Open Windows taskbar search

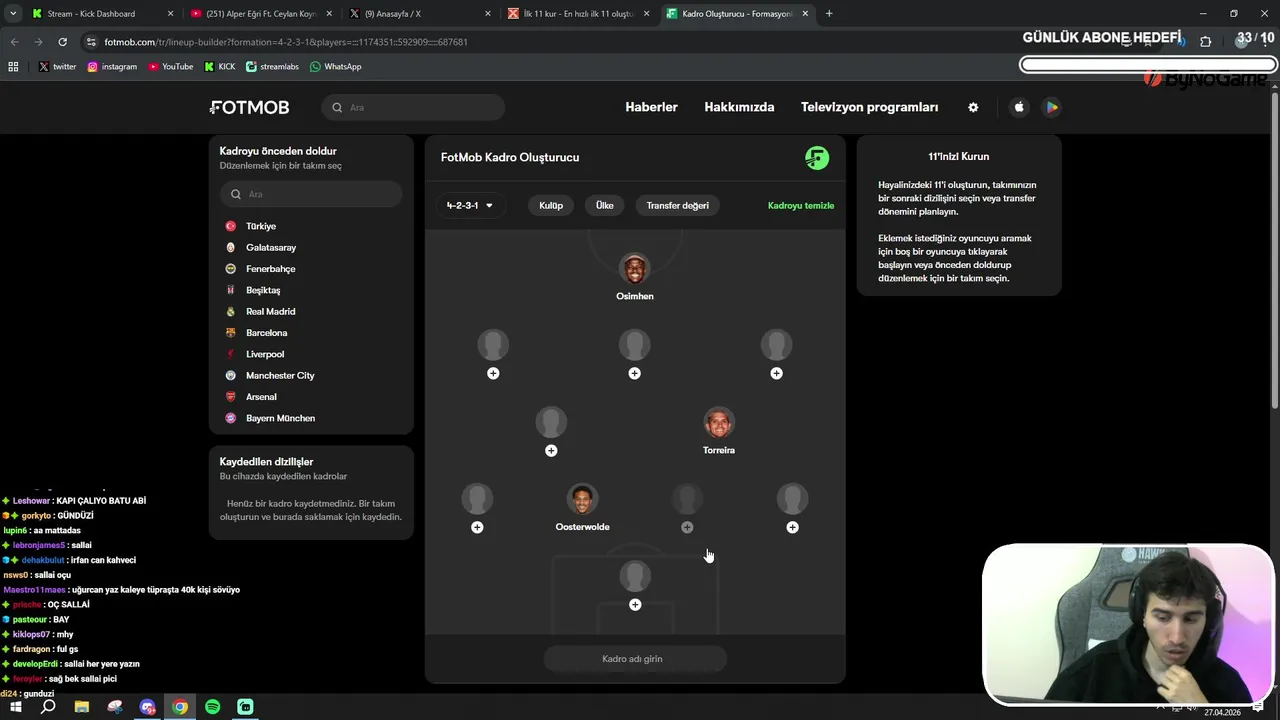pyautogui.click(x=48, y=707)
